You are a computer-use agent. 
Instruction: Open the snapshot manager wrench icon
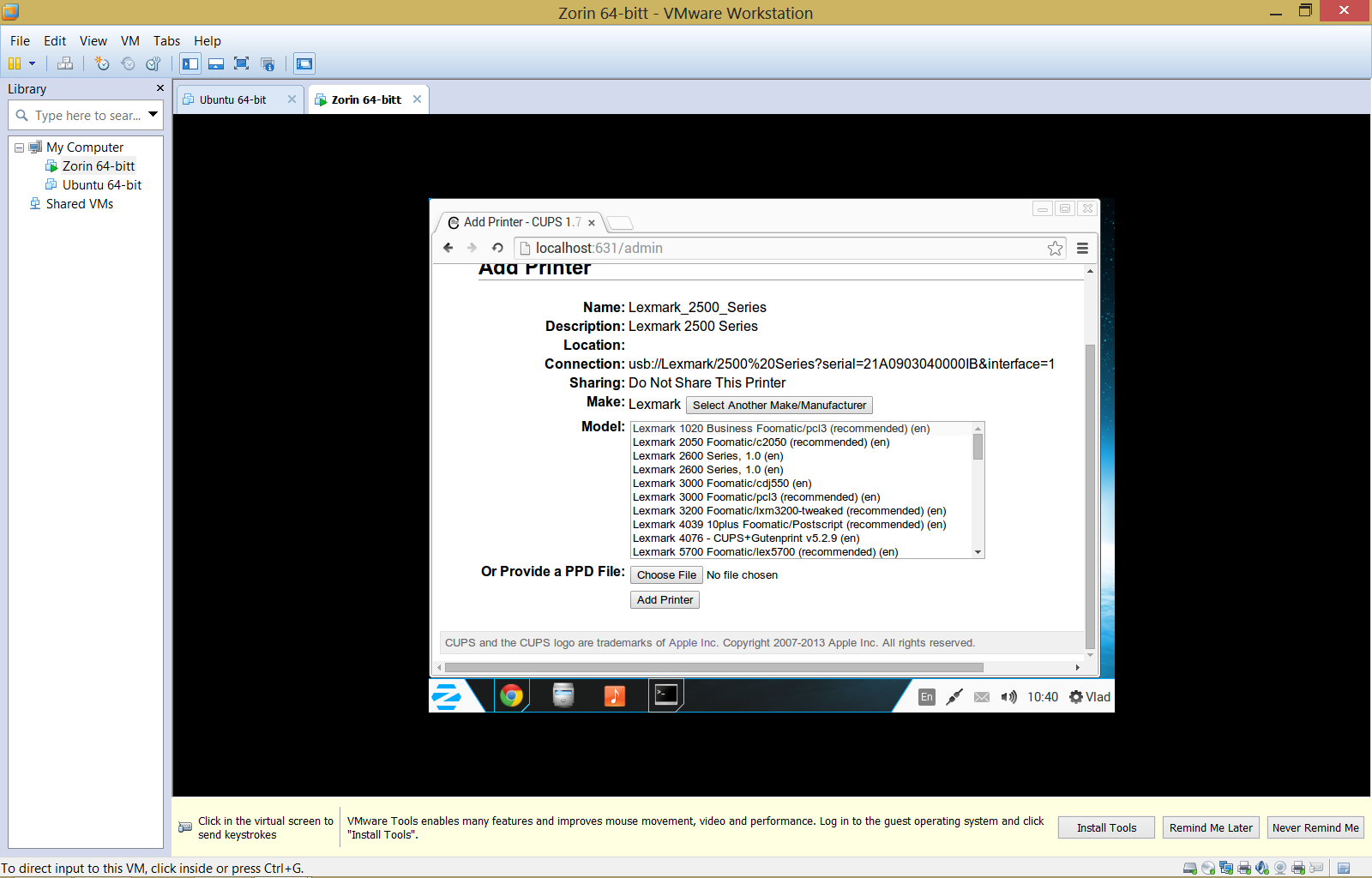click(x=153, y=63)
